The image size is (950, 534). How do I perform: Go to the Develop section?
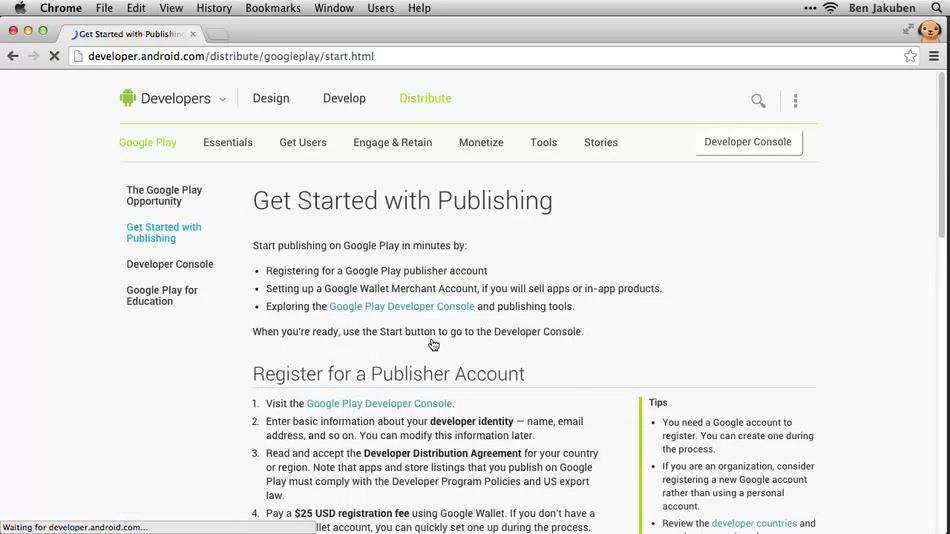pos(344,98)
